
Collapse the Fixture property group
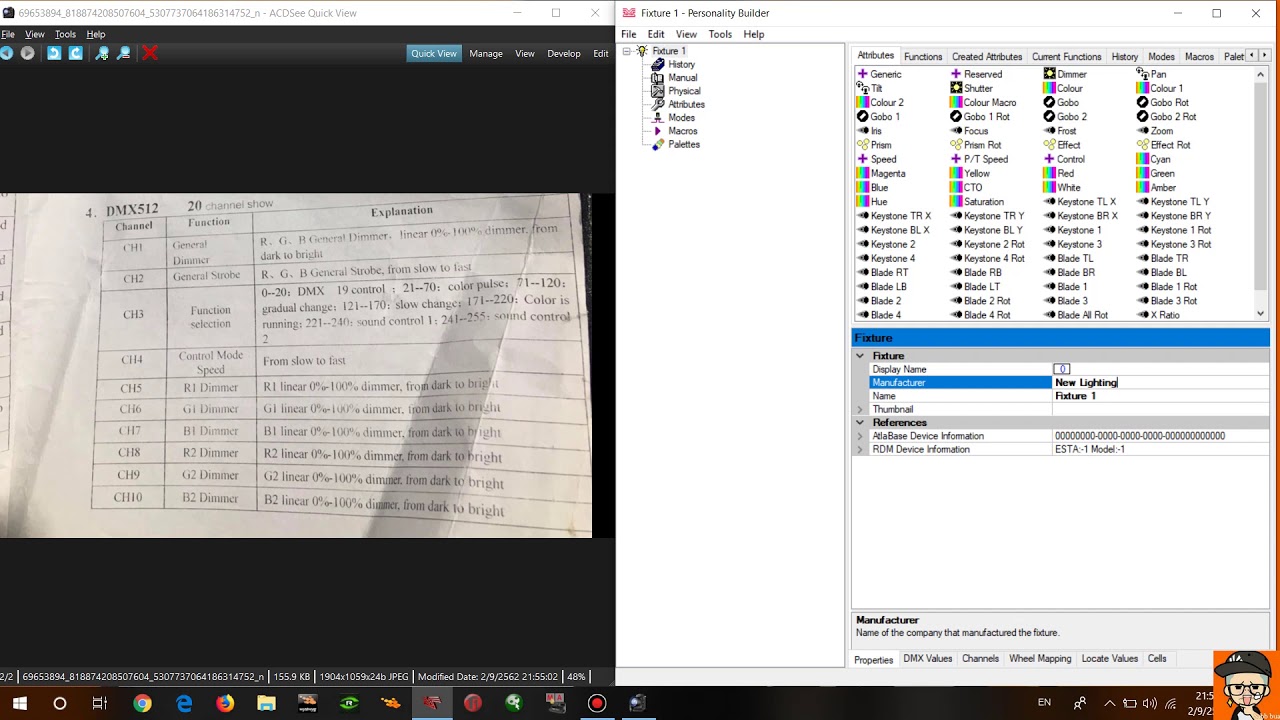tap(860, 356)
